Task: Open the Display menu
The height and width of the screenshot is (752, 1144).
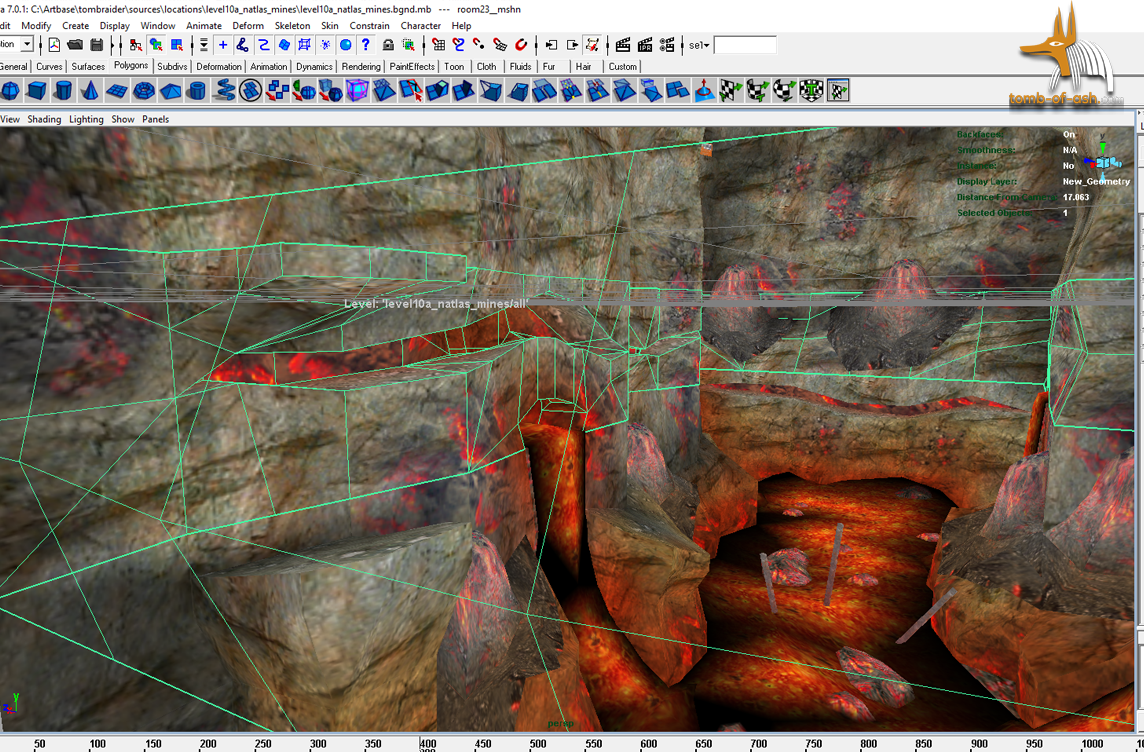Action: click(x=115, y=26)
